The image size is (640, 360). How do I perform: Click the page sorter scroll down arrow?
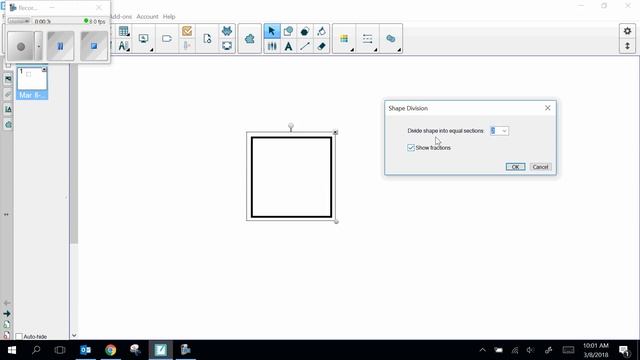pyautogui.click(x=74, y=336)
